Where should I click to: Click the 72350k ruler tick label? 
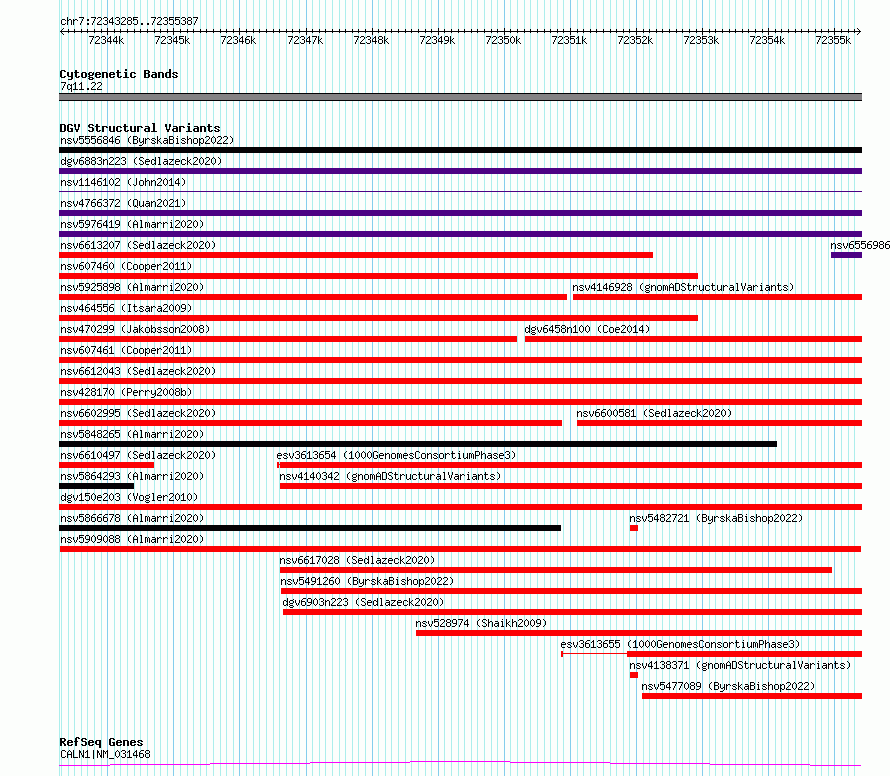(x=503, y=40)
